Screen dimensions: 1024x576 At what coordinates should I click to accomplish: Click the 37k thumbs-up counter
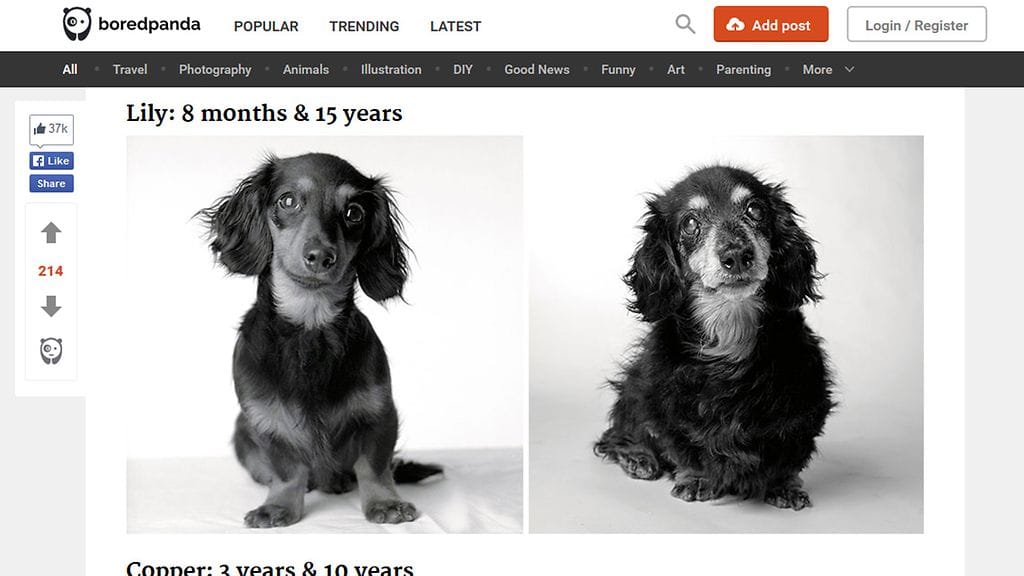(x=52, y=129)
